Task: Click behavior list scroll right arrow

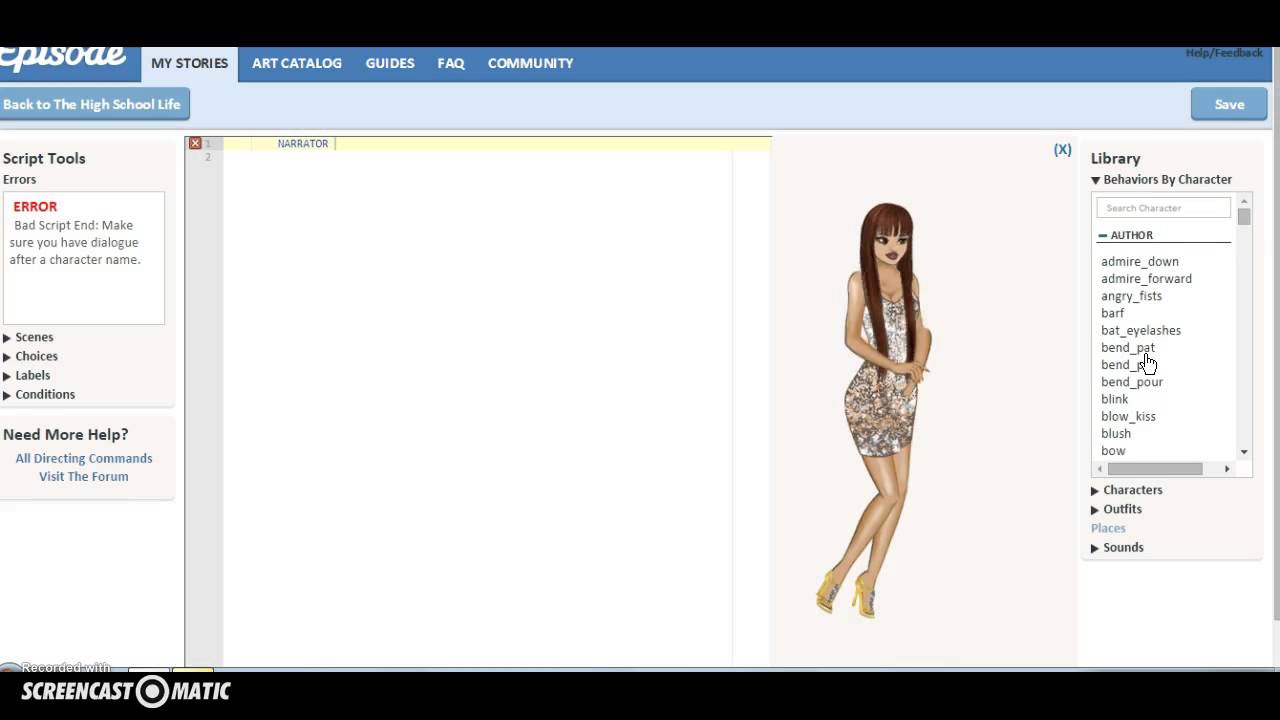Action: (1227, 469)
